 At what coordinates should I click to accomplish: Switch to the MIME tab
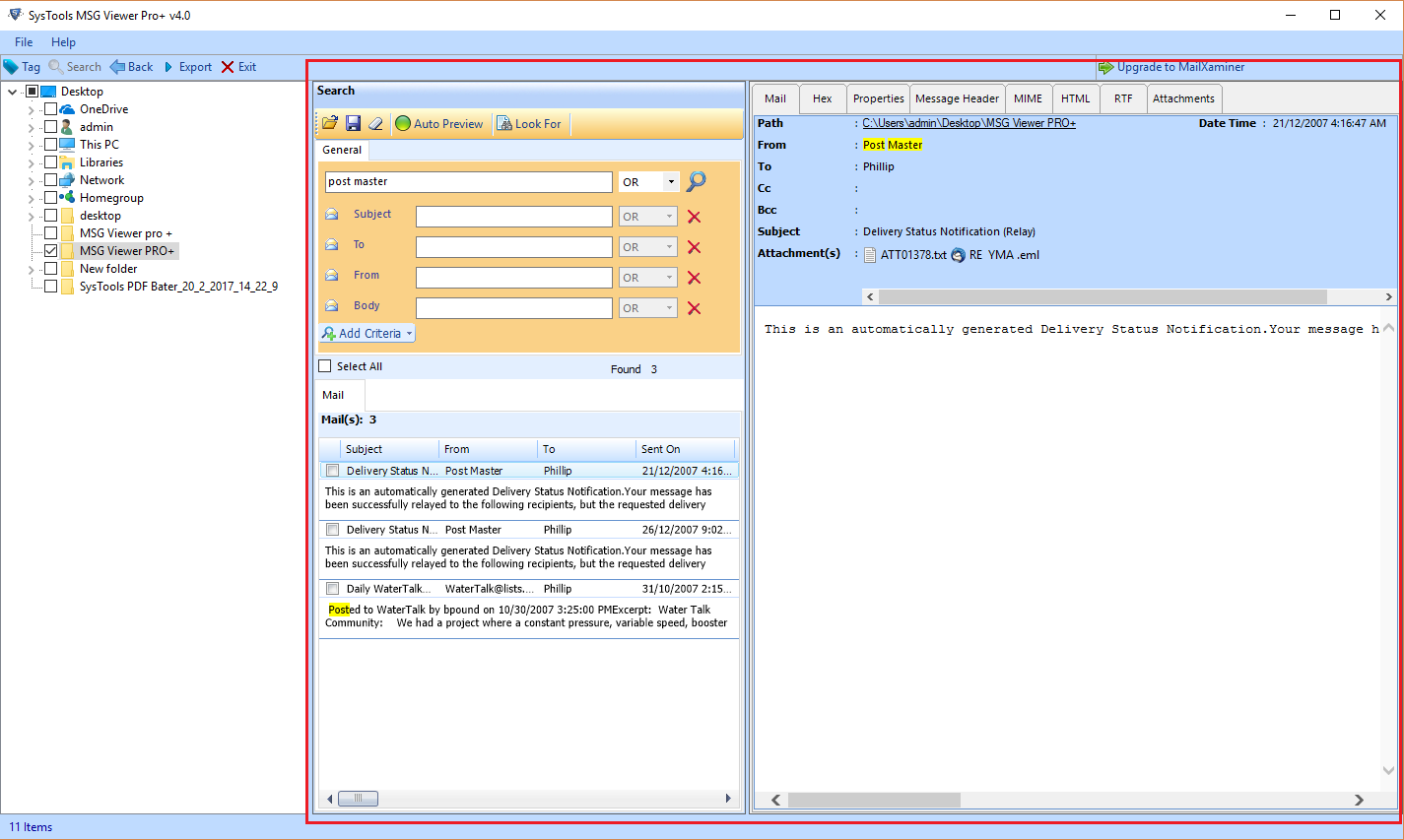(1028, 98)
